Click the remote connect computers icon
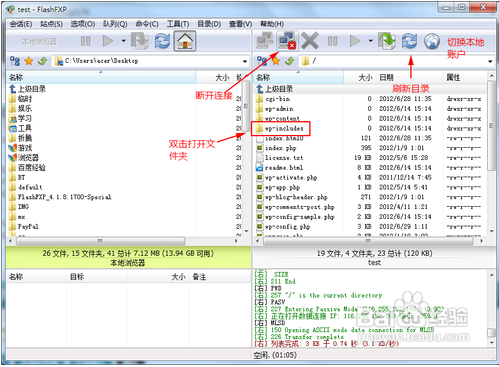499x367 pixels. (264, 41)
